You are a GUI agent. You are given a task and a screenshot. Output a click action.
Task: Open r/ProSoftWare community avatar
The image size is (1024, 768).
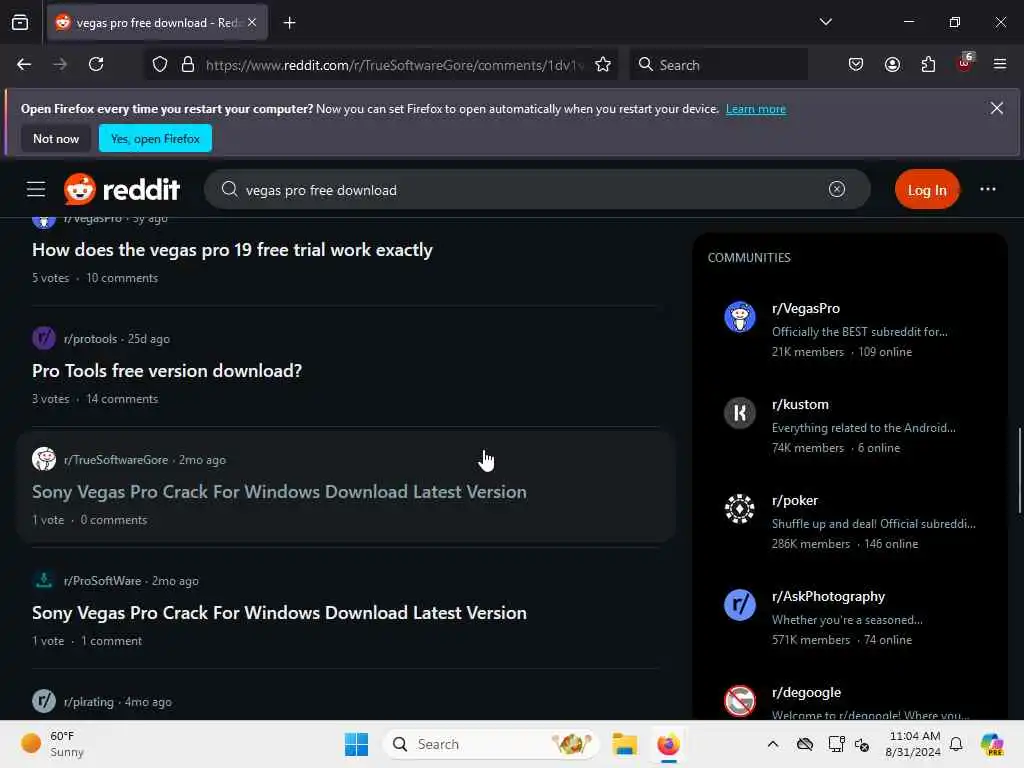pyautogui.click(x=44, y=580)
